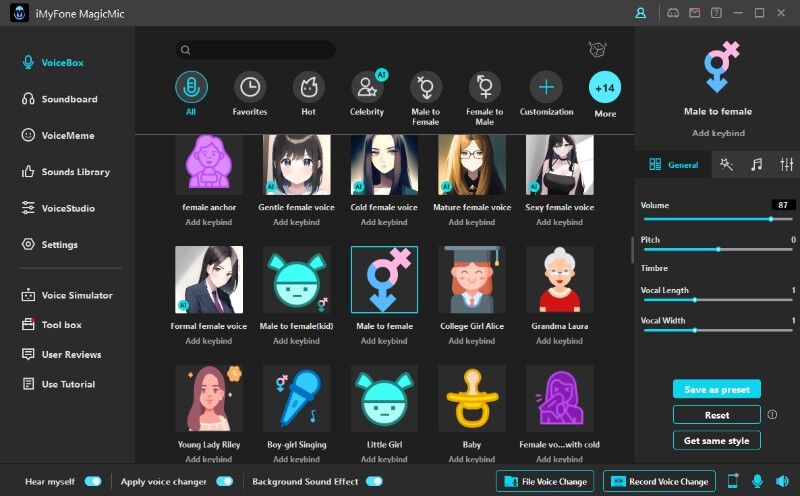Go to VoiceMeme in sidebar
The height and width of the screenshot is (496, 800).
[x=58, y=135]
